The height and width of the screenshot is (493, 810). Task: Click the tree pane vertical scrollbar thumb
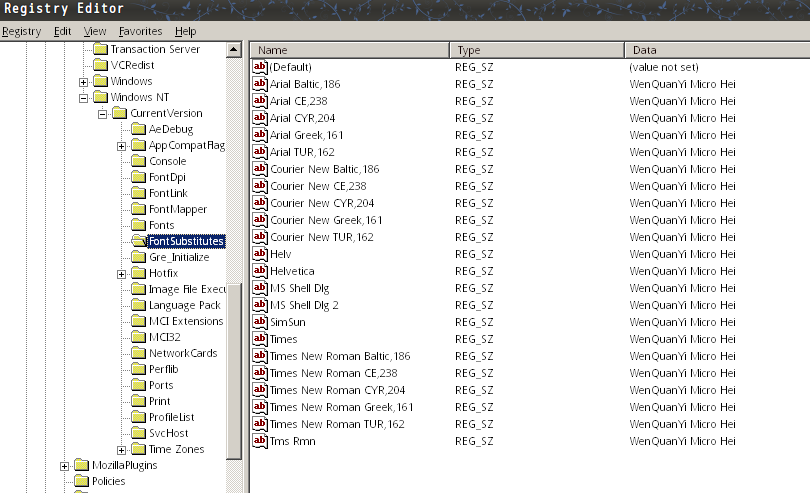(x=234, y=371)
